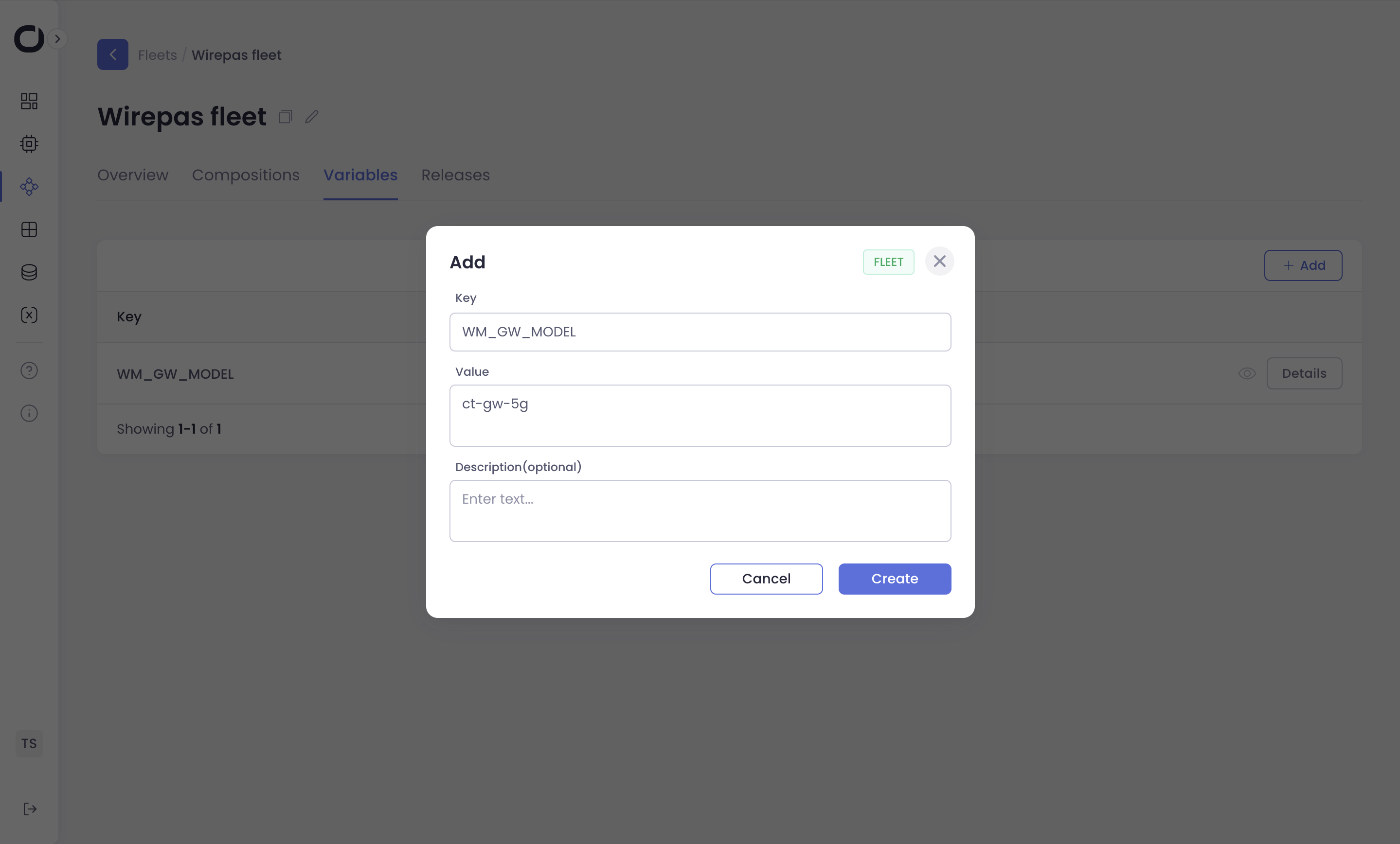Click the Create button in dialog

click(894, 579)
